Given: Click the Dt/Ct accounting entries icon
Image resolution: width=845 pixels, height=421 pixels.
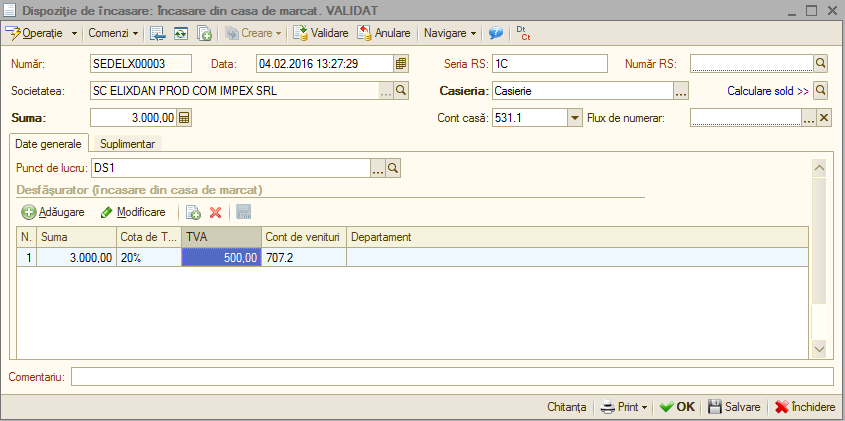Looking at the screenshot, I should click(x=523, y=33).
